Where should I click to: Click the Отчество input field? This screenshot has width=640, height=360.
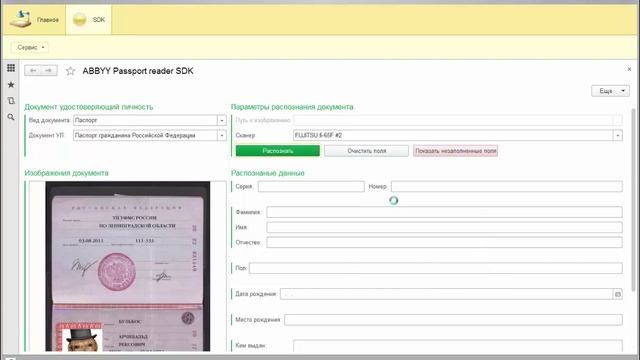444,242
